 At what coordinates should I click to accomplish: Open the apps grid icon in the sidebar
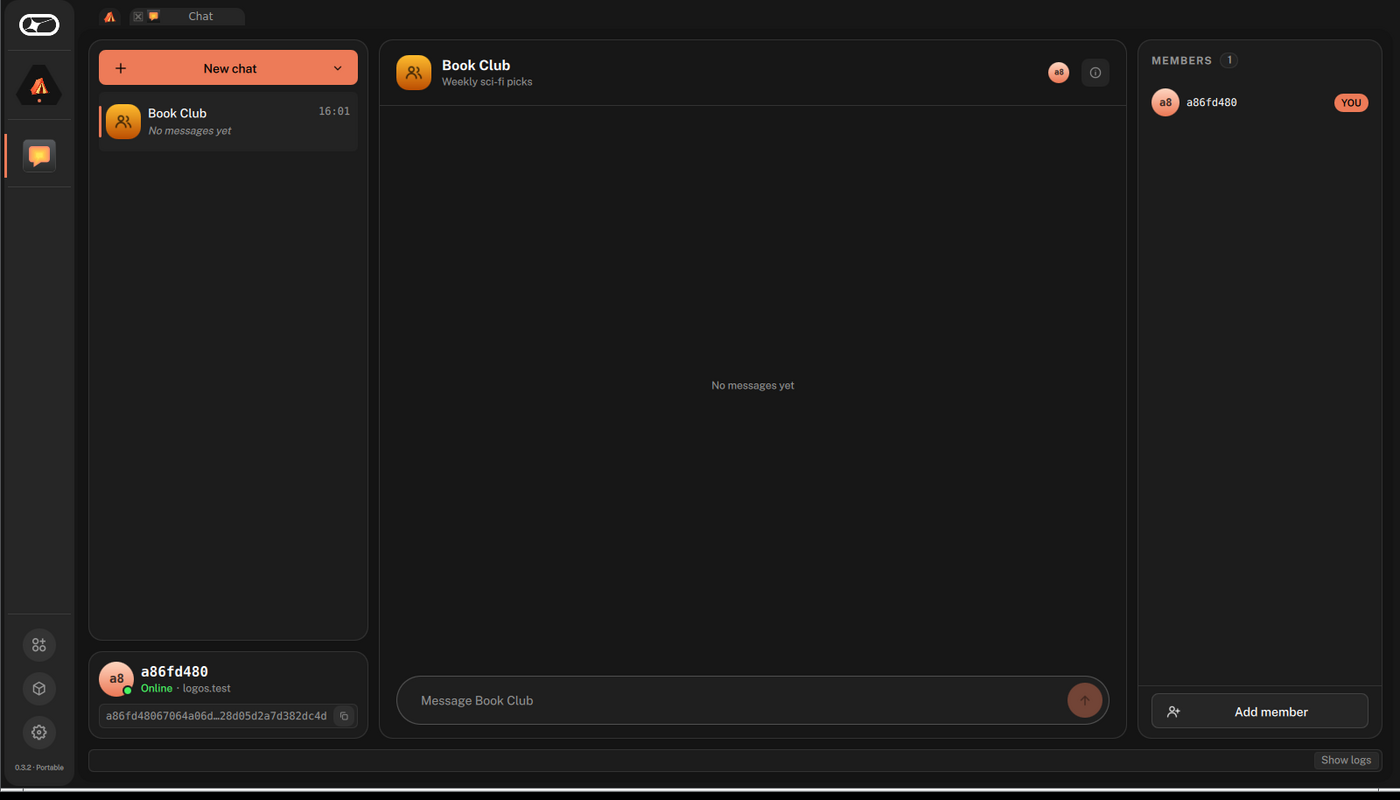tap(39, 645)
